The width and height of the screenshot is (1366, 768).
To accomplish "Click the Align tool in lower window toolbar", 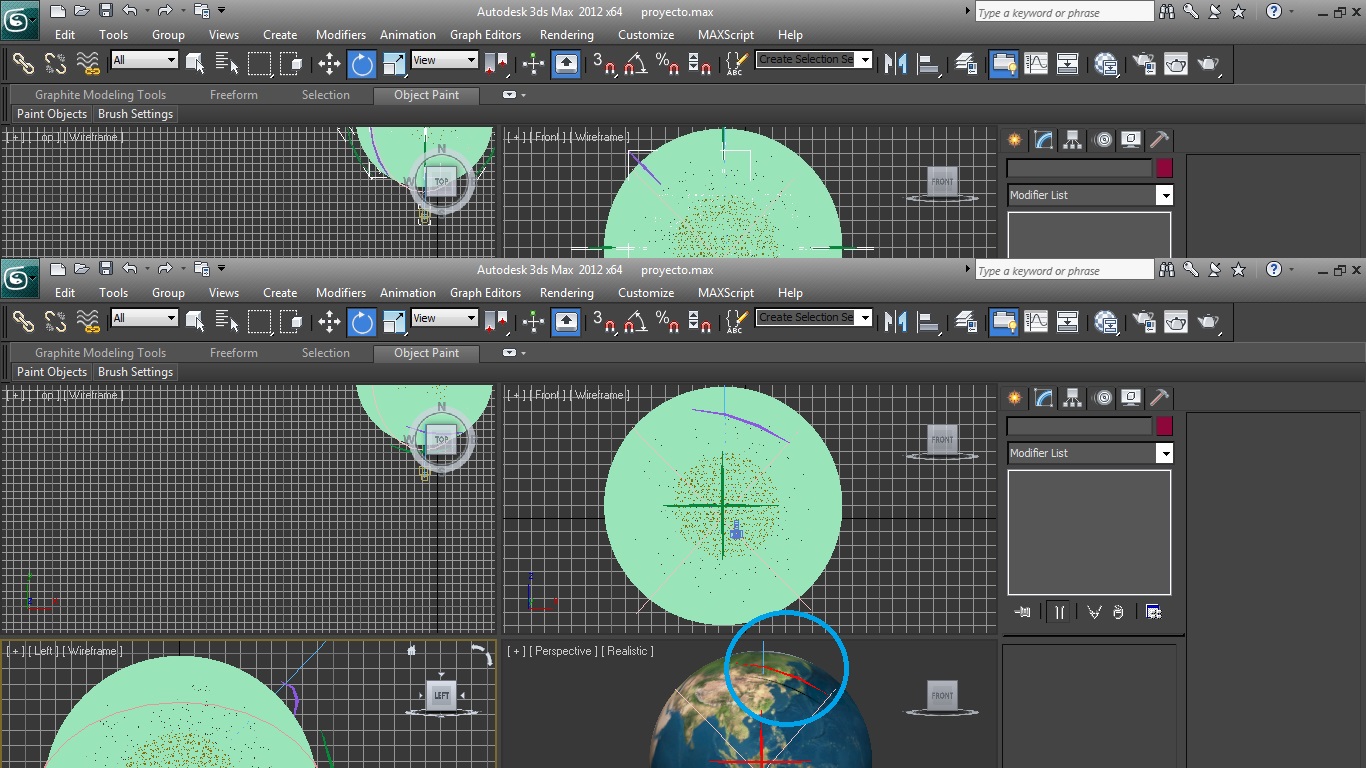I will (929, 321).
